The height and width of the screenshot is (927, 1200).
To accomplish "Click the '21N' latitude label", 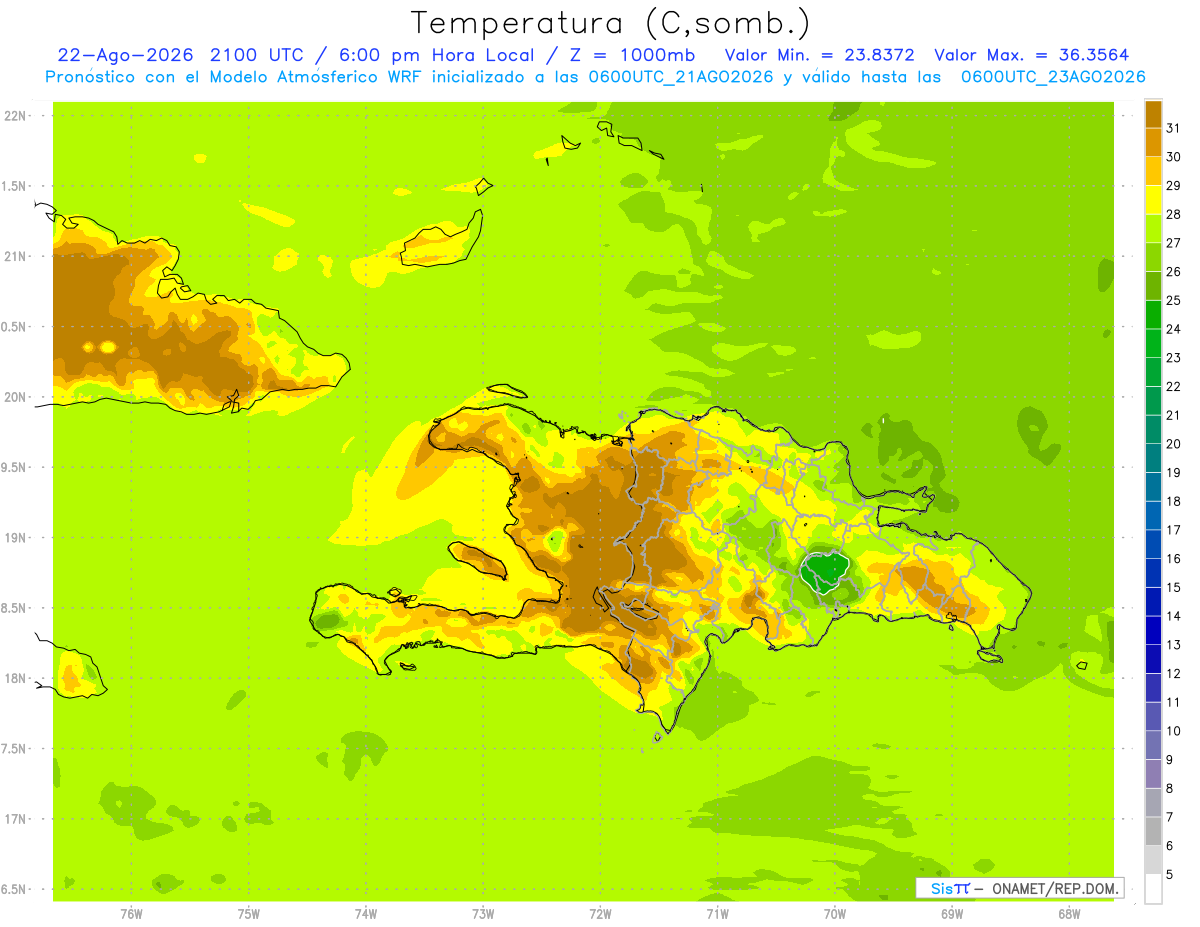I will click(x=15, y=256).
